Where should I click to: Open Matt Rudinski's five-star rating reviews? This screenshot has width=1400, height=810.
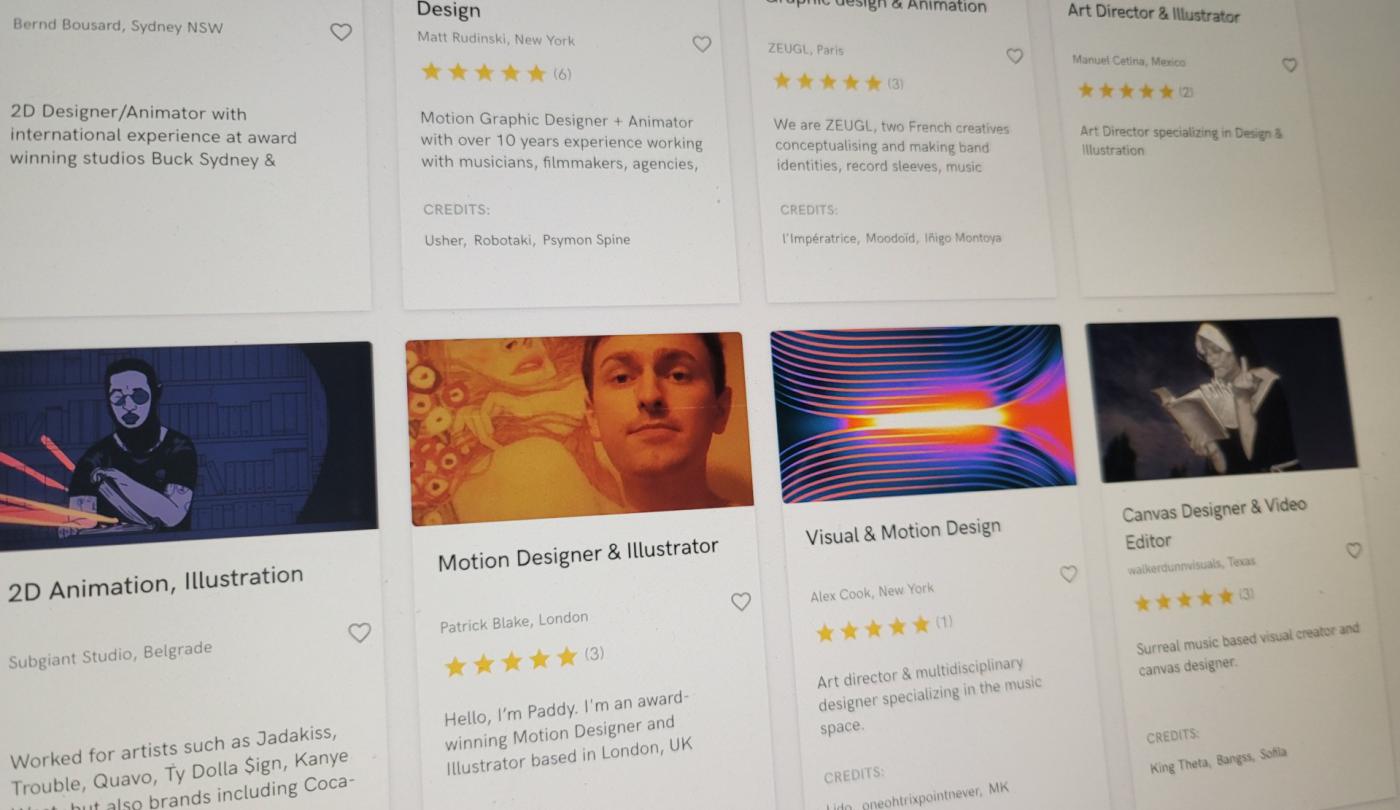[496, 72]
